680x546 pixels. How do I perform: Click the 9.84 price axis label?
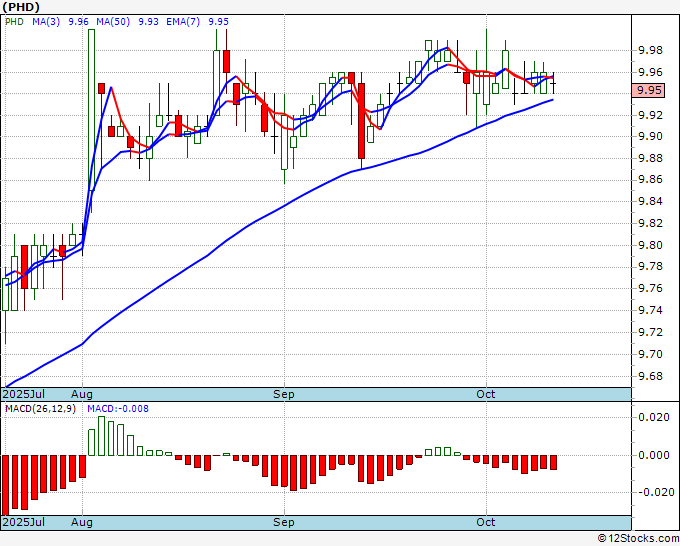(x=651, y=201)
